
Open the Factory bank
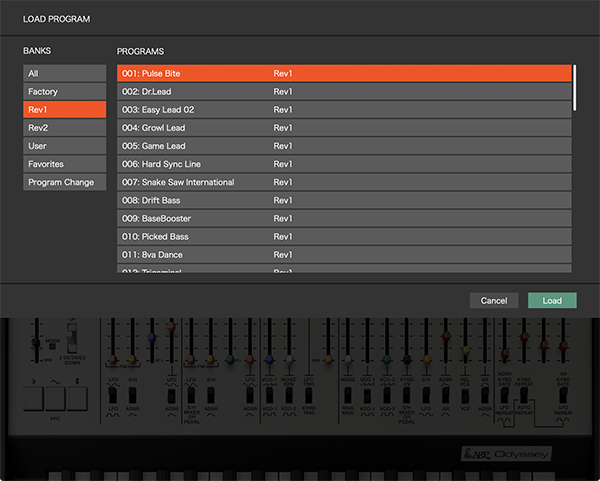point(65,92)
